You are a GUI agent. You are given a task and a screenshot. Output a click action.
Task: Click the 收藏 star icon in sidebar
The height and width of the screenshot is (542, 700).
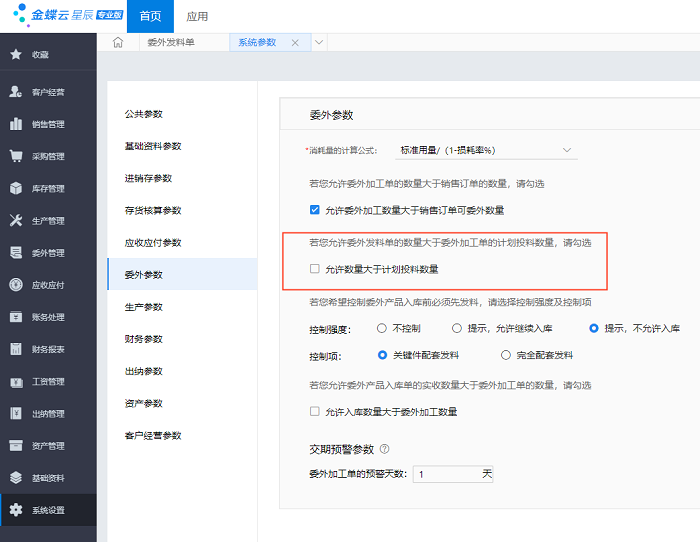(16, 54)
